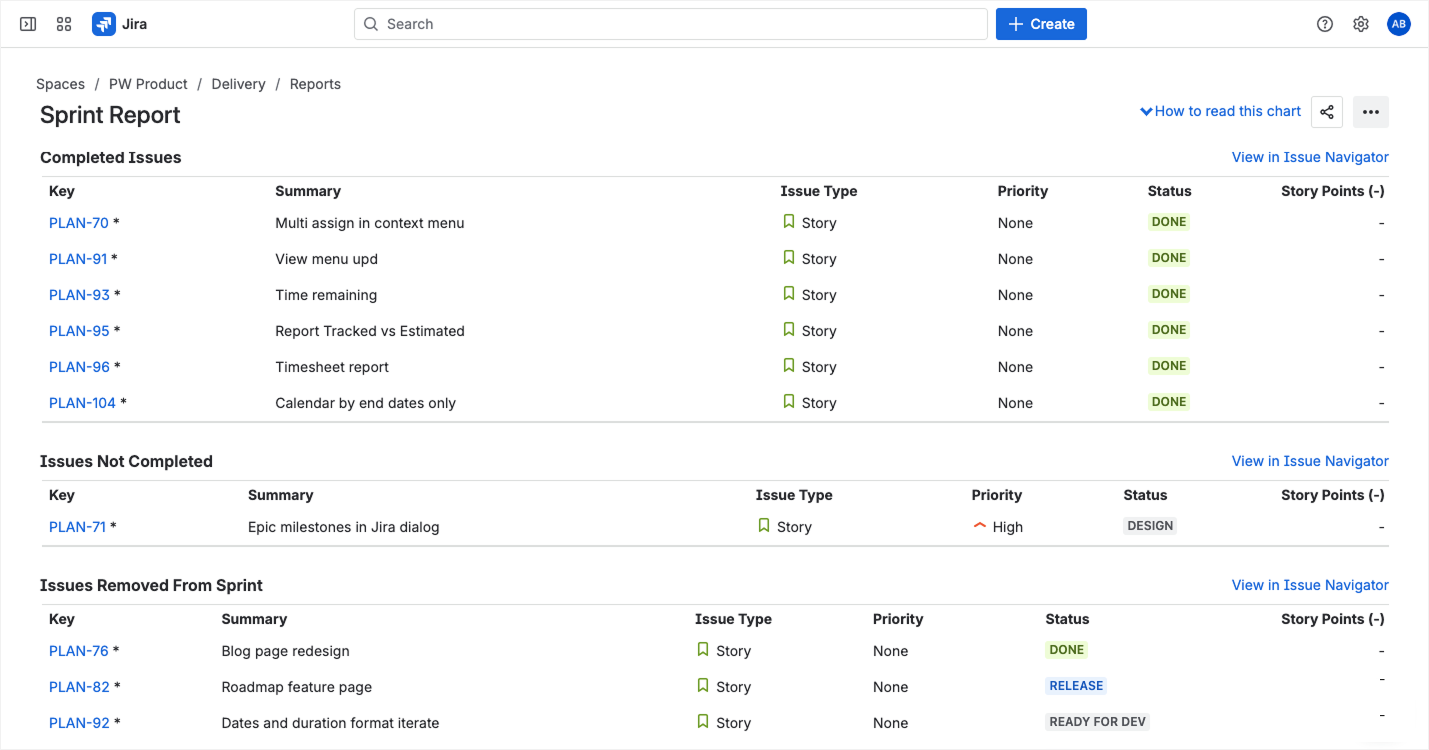The image size is (1429, 750).
Task: Open issue PLAN-92
Action: coord(80,723)
